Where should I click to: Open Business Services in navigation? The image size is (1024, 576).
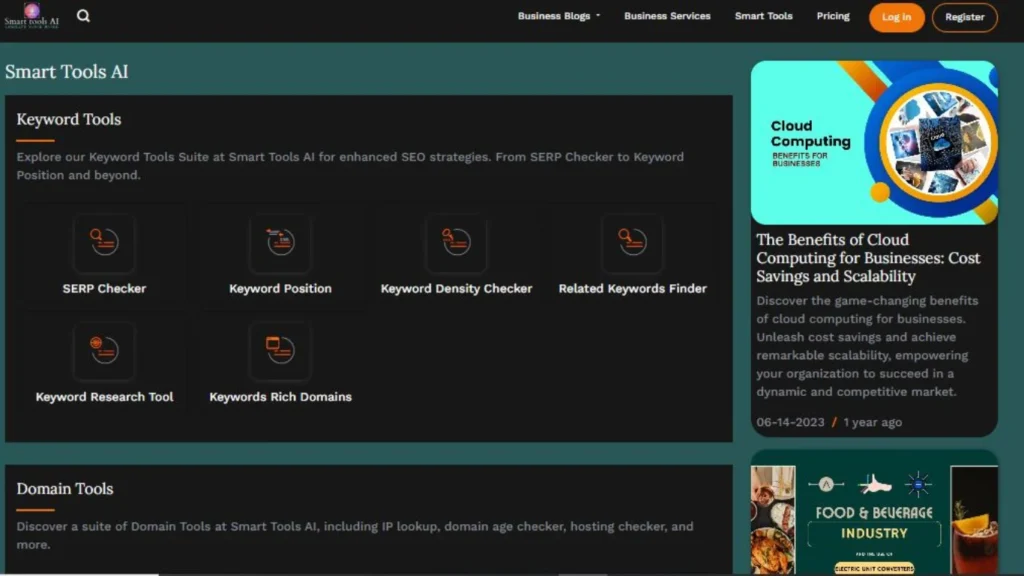[x=667, y=16]
